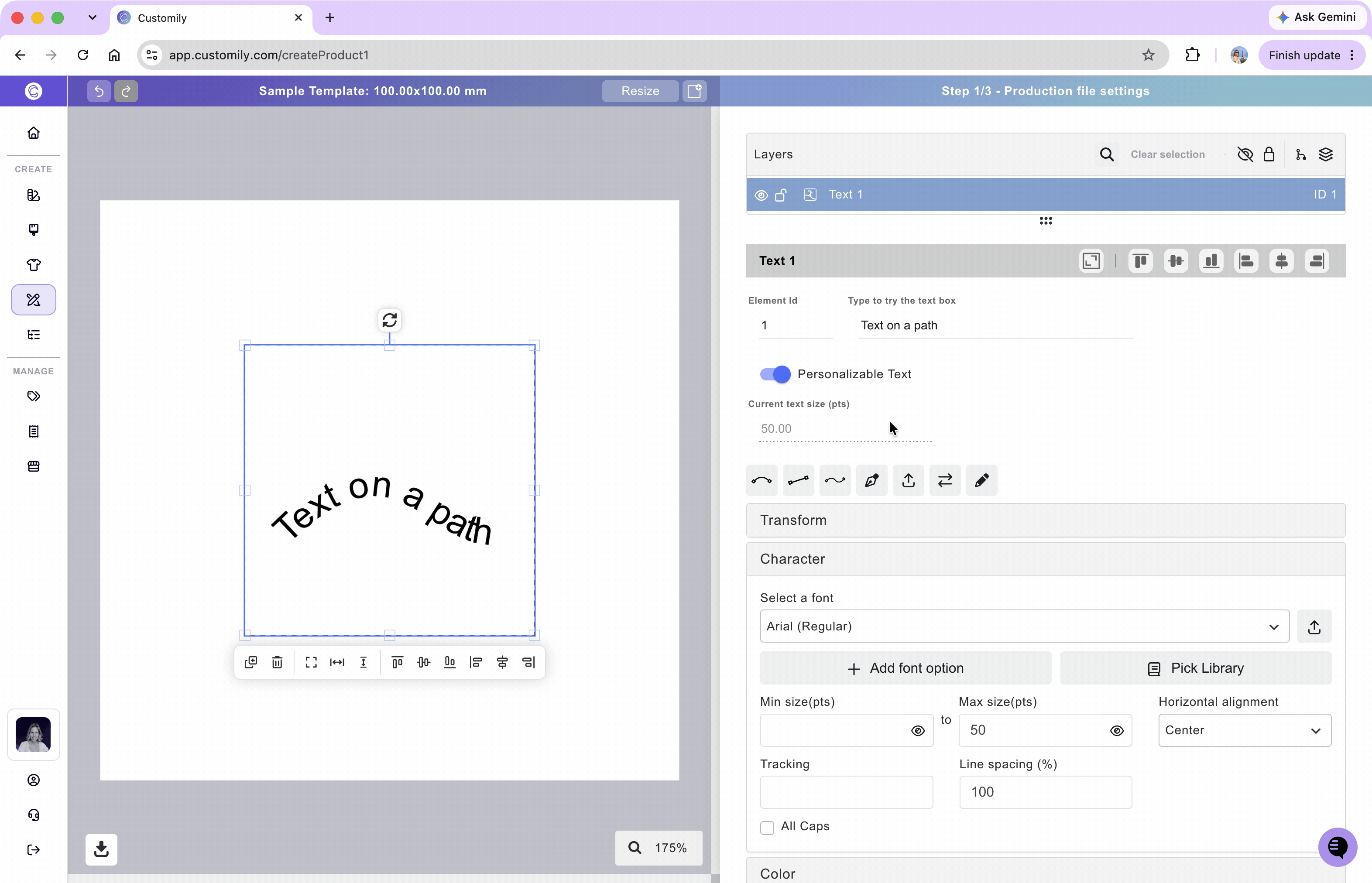1372x883 pixels.
Task: Delete element using canvas trash icon
Action: coord(277,662)
